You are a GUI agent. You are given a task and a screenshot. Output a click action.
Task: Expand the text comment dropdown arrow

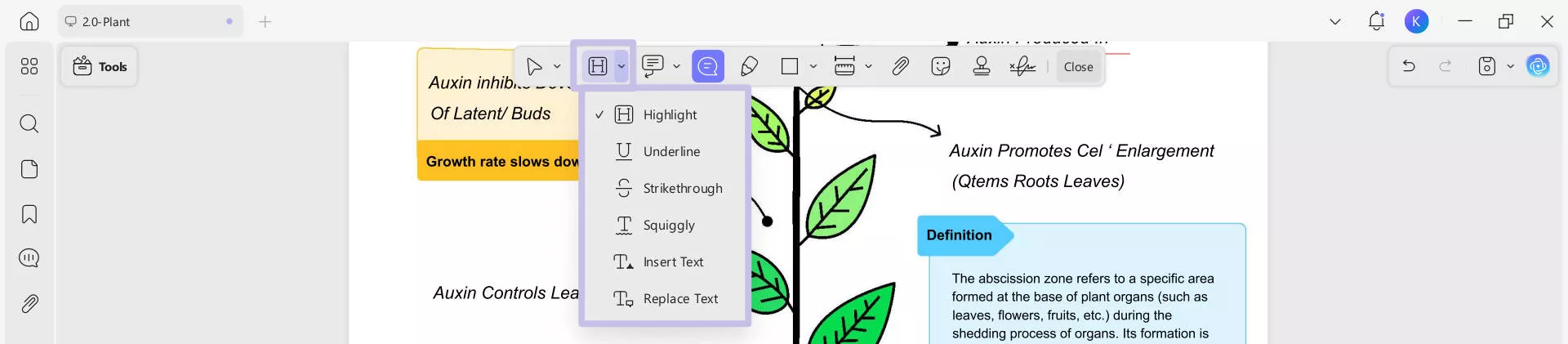[x=676, y=66]
